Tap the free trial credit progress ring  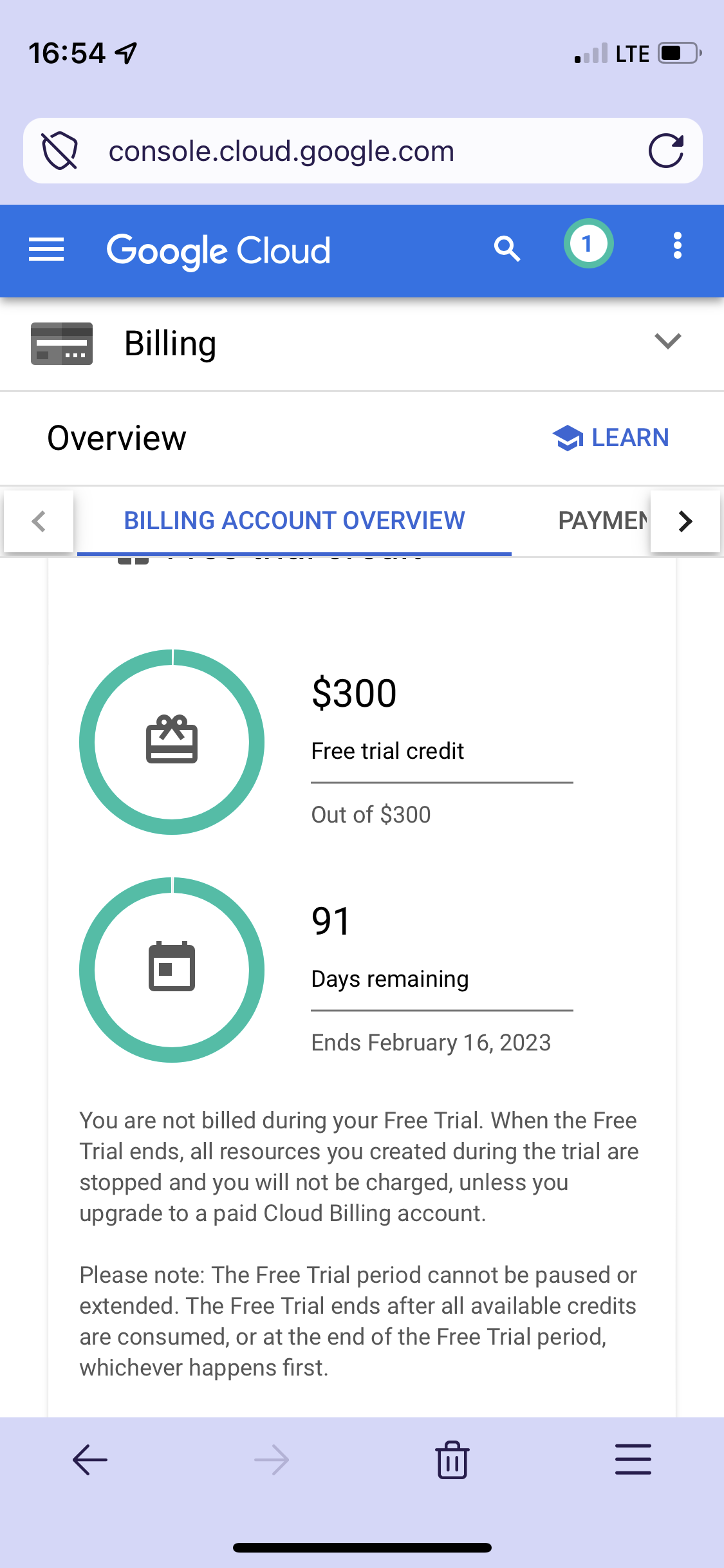pos(172,742)
